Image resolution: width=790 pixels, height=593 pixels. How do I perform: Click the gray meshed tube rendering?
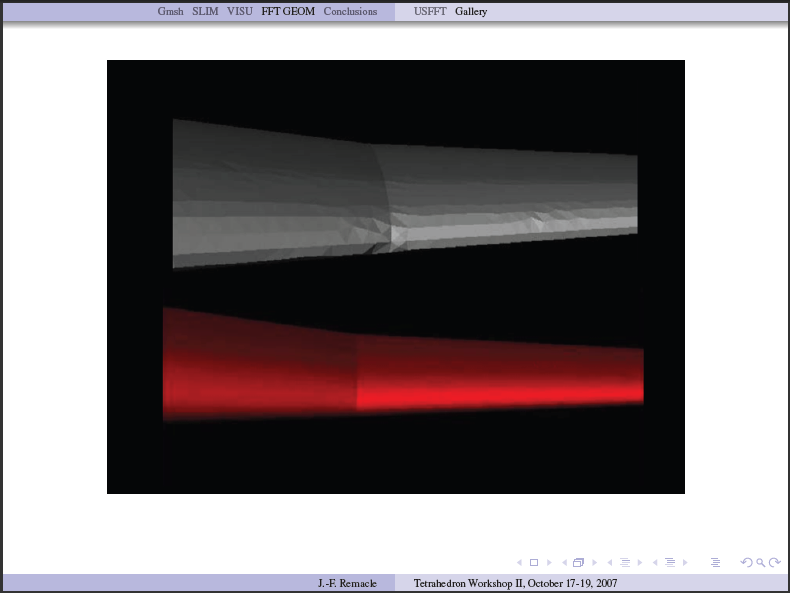pos(405,194)
